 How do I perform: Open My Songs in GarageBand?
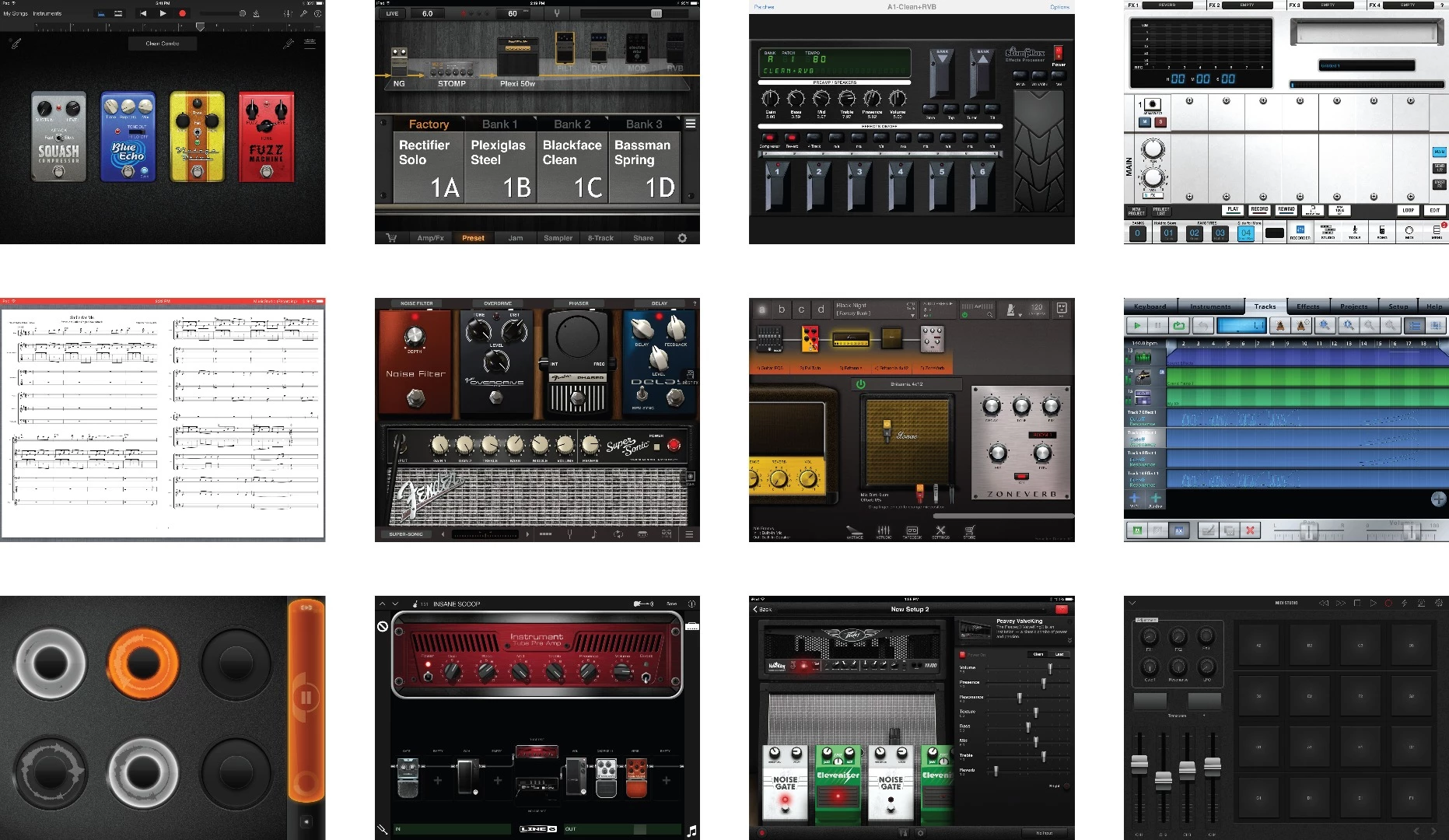tap(15, 13)
